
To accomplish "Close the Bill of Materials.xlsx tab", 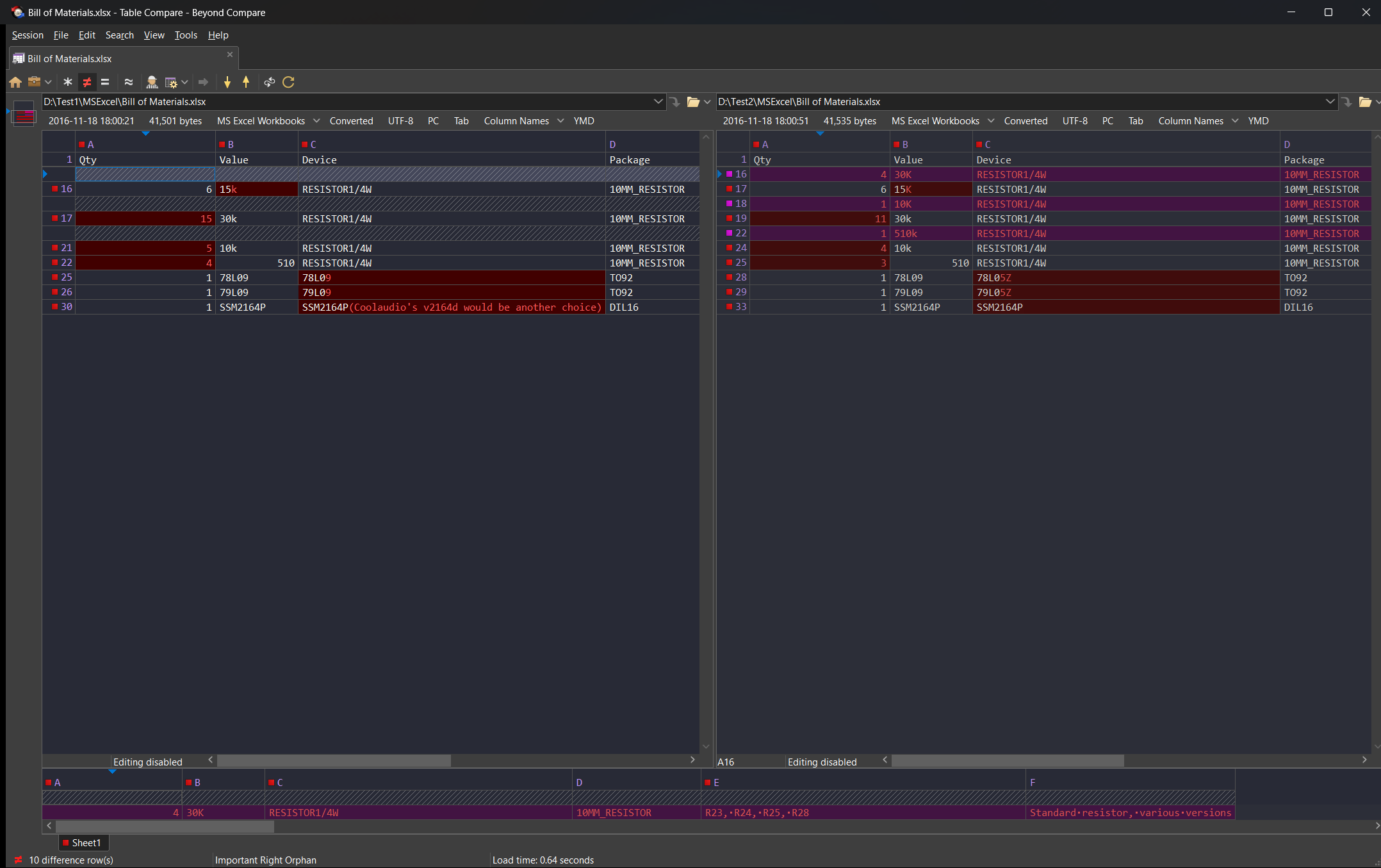I will [x=230, y=55].
